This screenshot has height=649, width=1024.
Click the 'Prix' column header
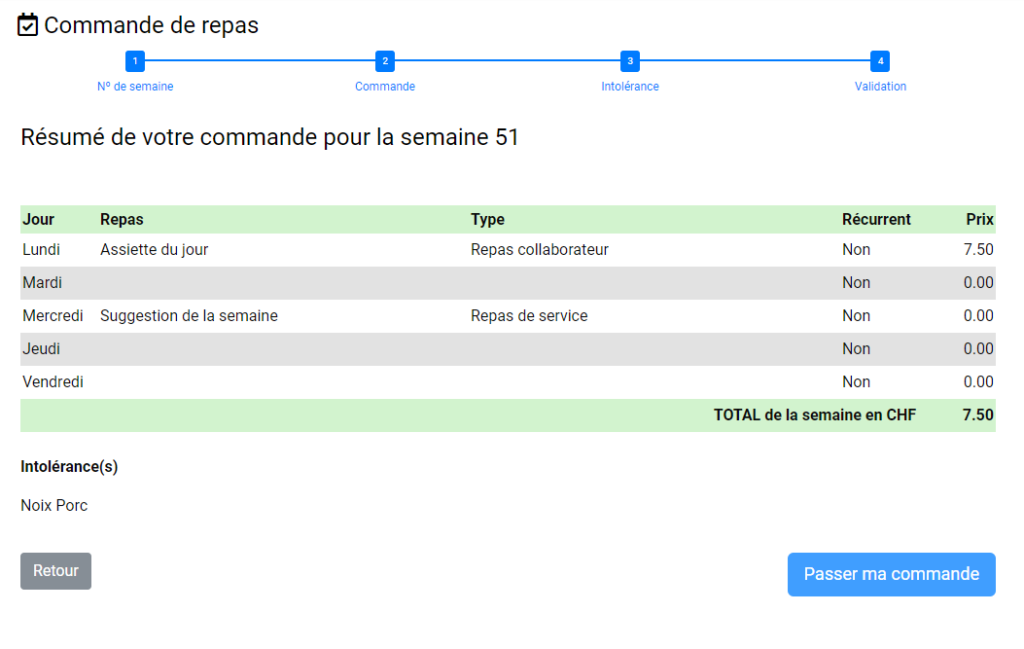(x=980, y=219)
